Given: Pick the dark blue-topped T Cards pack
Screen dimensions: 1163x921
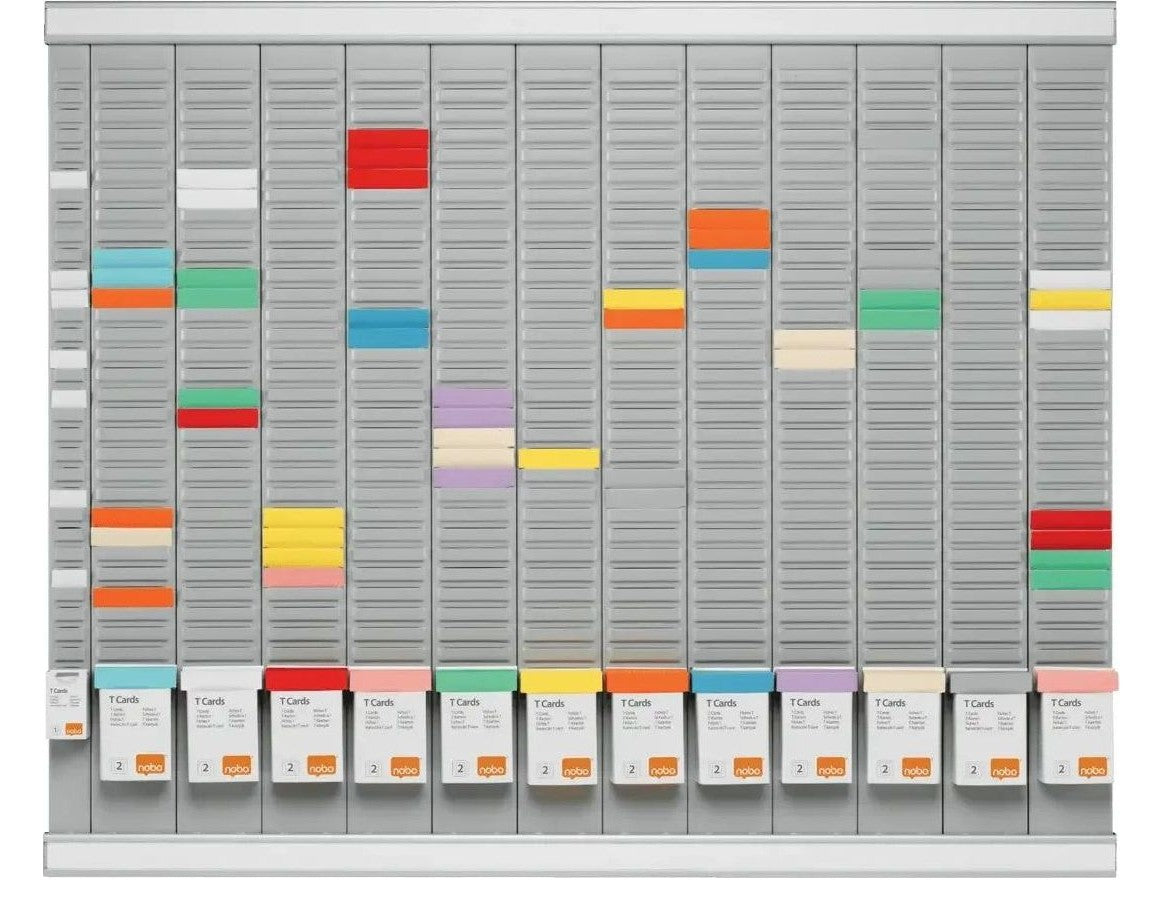Looking at the screenshot, I should (731, 727).
